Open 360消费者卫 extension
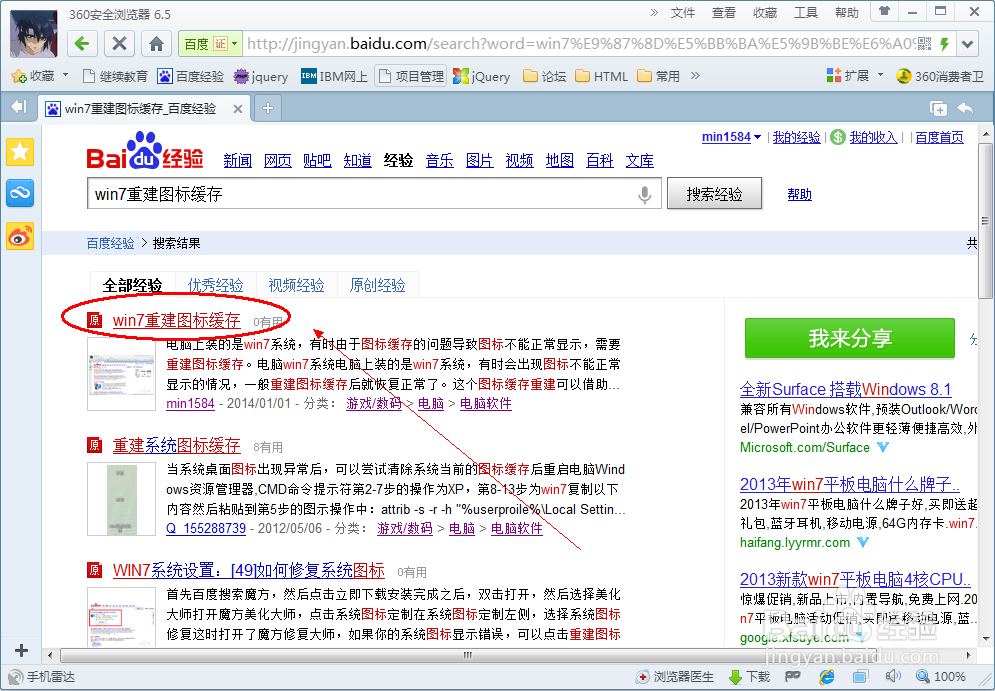This screenshot has width=995, height=691. 940,77
